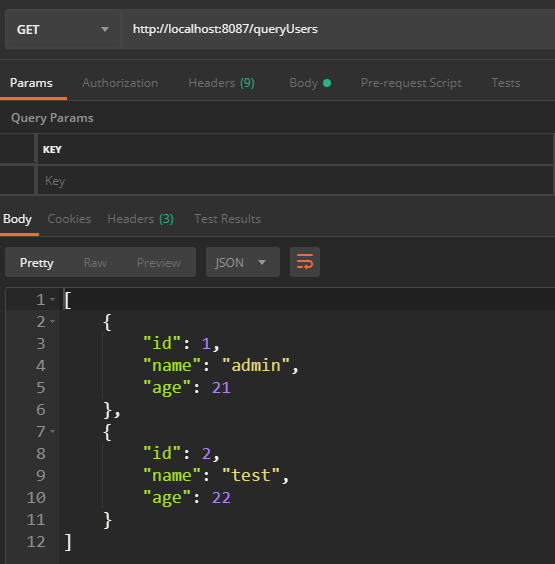Collapse the object fold arrow on line 2
555x564 pixels.
point(53,321)
